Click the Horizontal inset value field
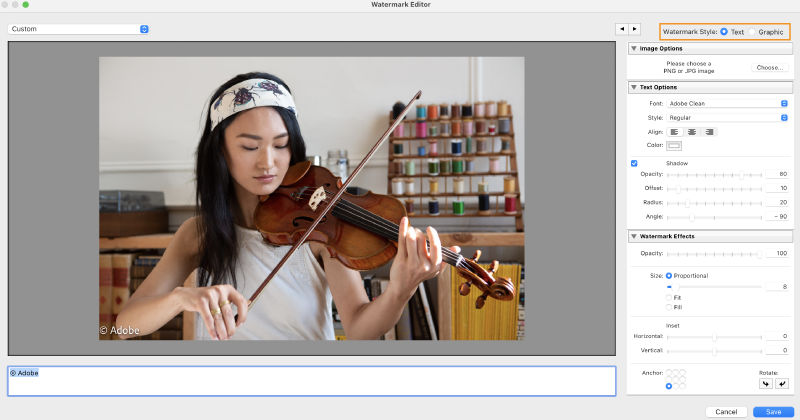Viewport: 800px width, 420px height. pyautogui.click(x=777, y=336)
